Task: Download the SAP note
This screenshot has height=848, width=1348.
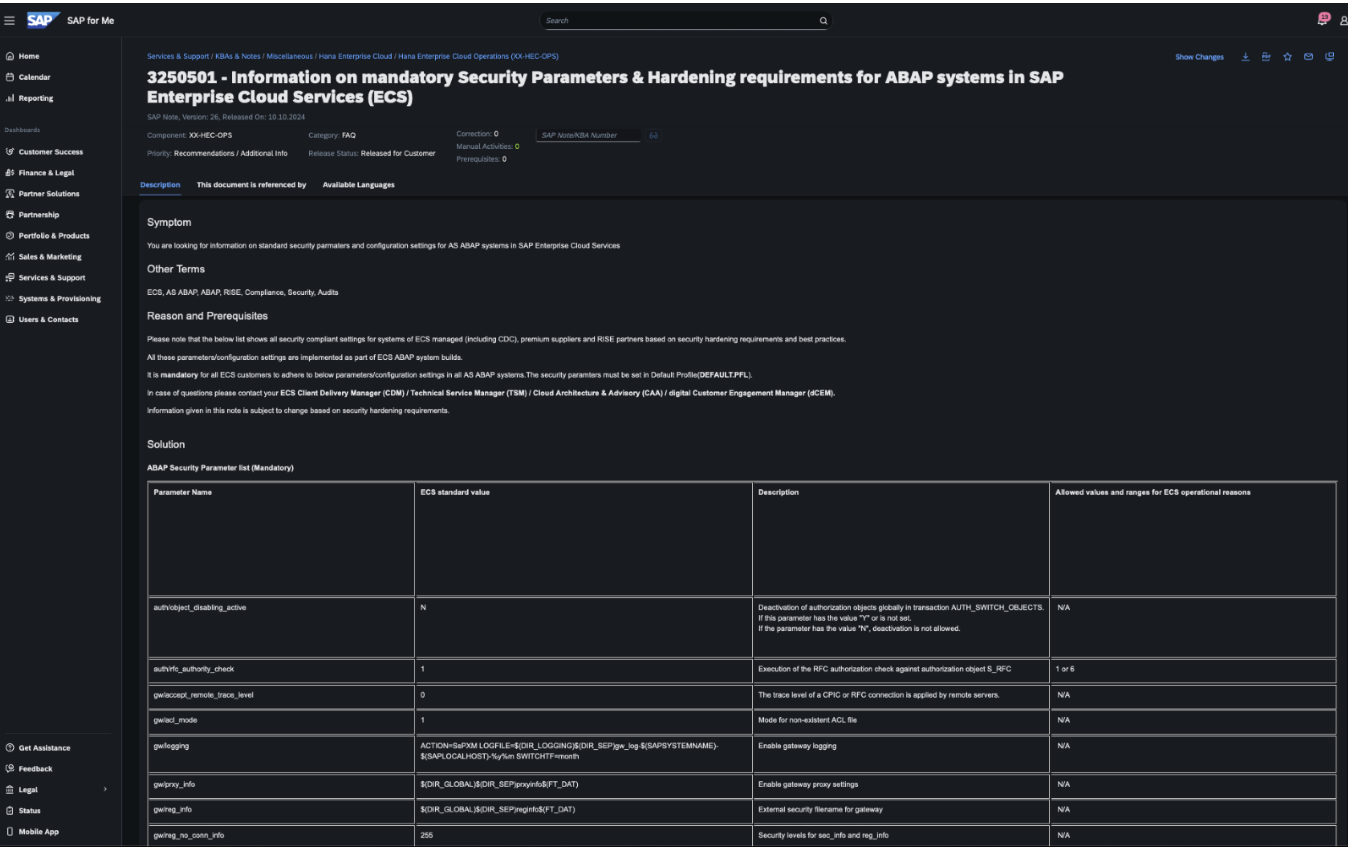Action: pos(1245,57)
